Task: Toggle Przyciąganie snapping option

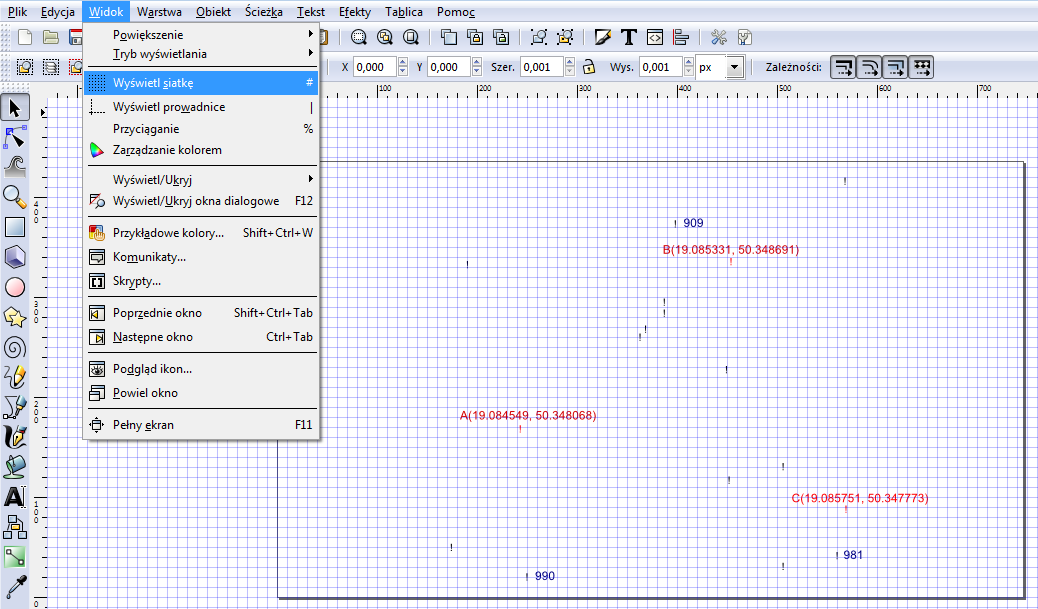Action: (x=201, y=128)
